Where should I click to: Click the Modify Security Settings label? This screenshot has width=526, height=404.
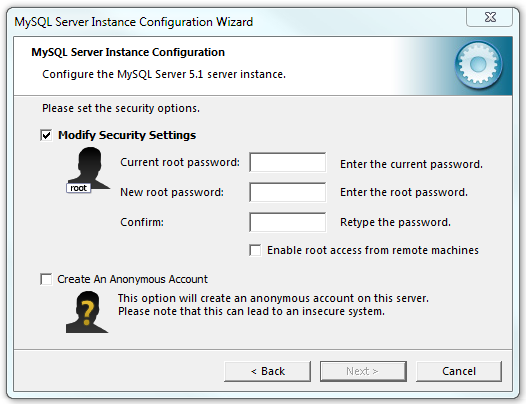[x=127, y=135]
